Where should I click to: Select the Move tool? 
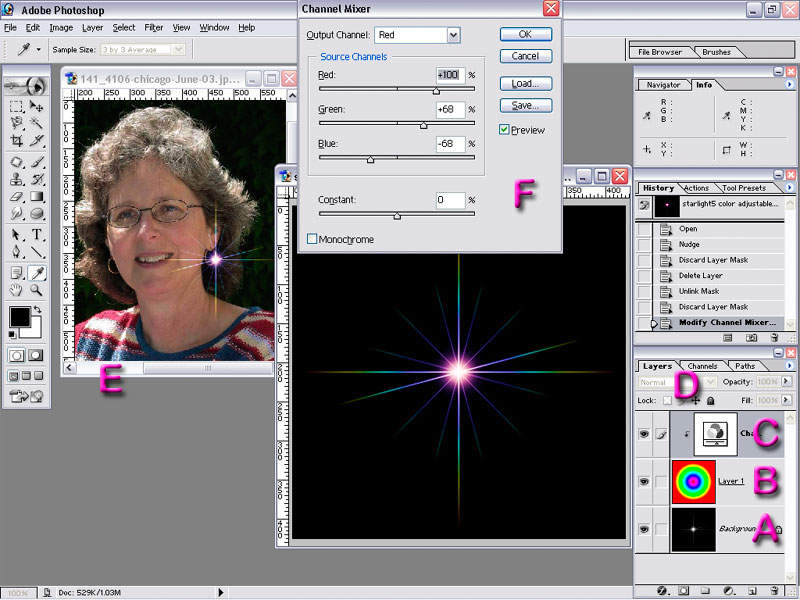pyautogui.click(x=36, y=106)
